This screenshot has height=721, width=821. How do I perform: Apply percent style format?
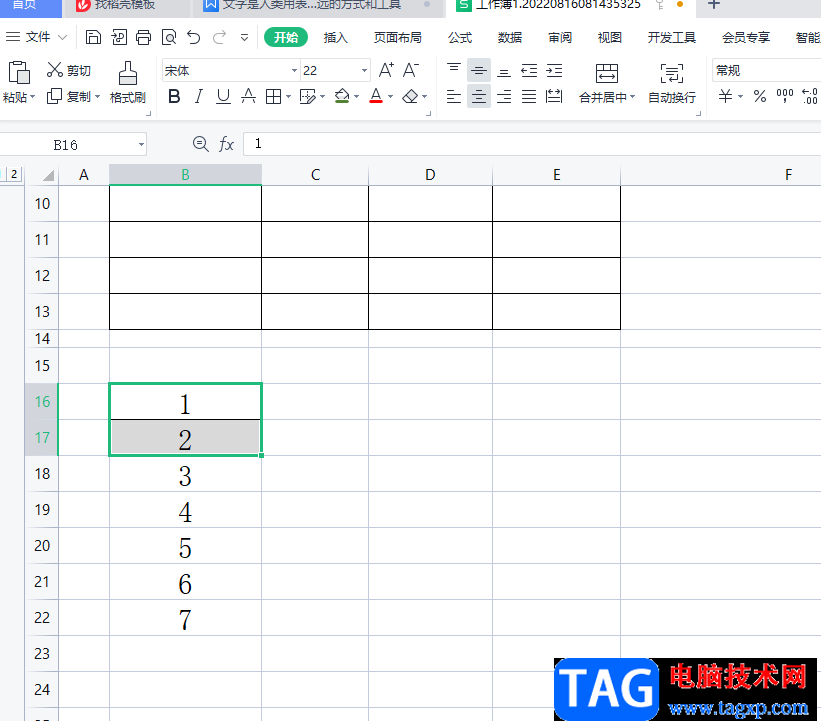point(760,96)
